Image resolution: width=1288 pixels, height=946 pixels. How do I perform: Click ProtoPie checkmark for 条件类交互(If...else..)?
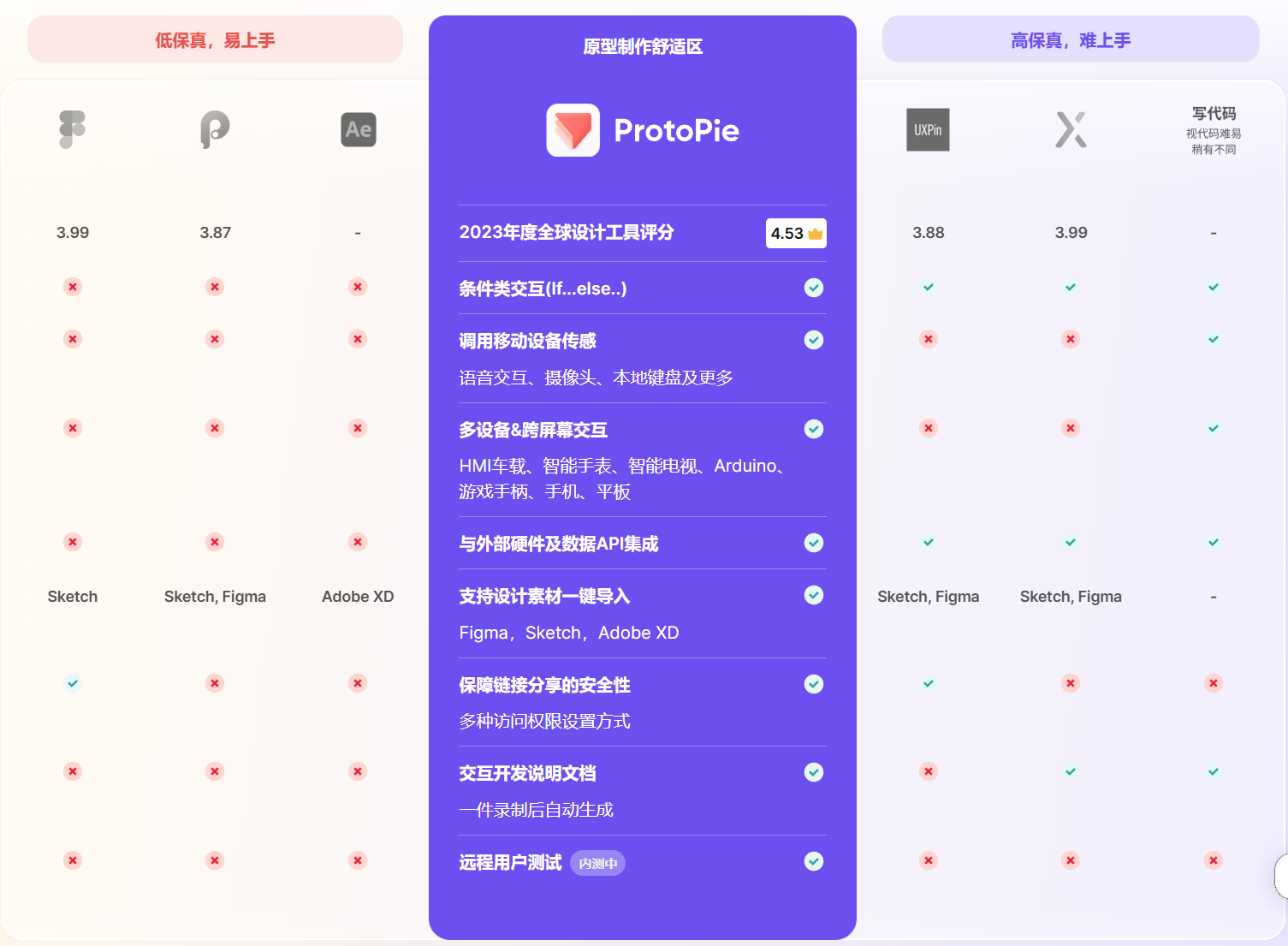(814, 288)
